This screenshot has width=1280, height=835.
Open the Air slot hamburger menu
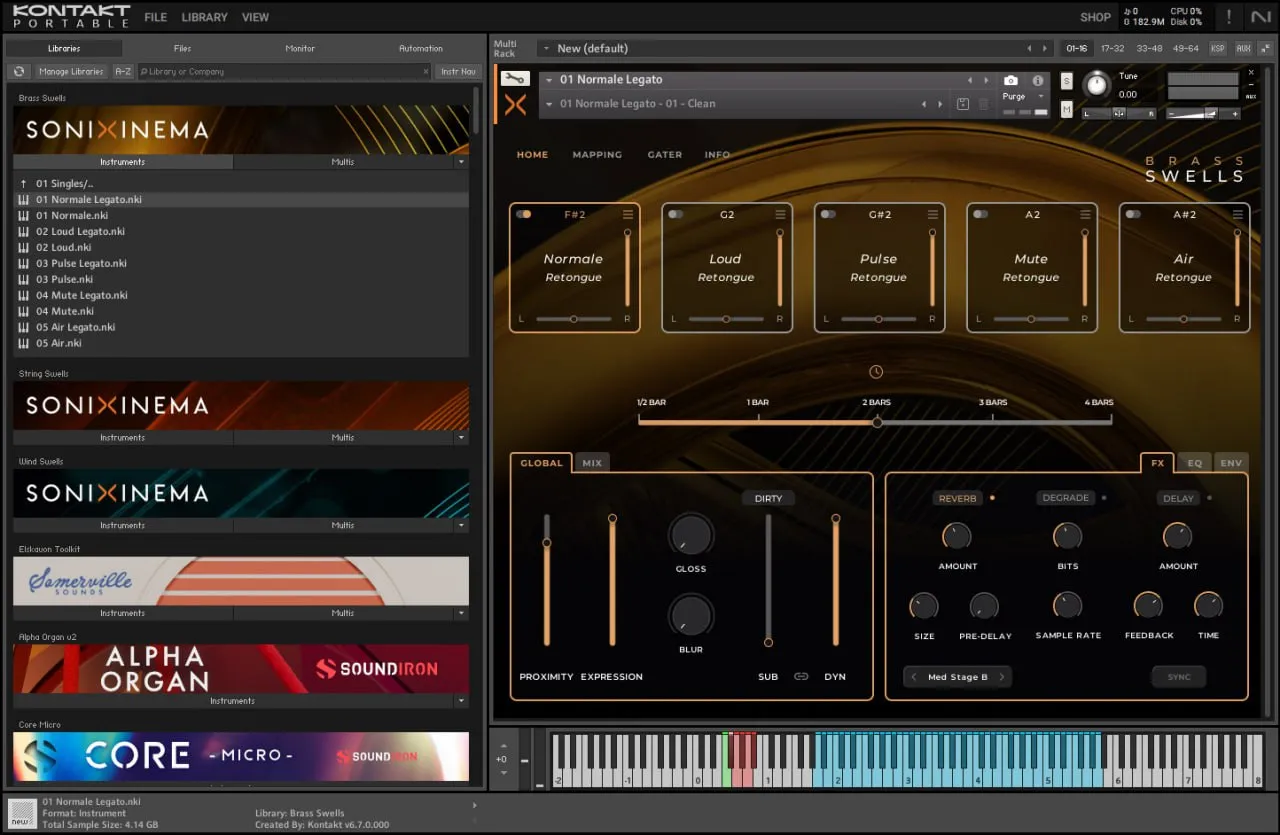point(1238,214)
